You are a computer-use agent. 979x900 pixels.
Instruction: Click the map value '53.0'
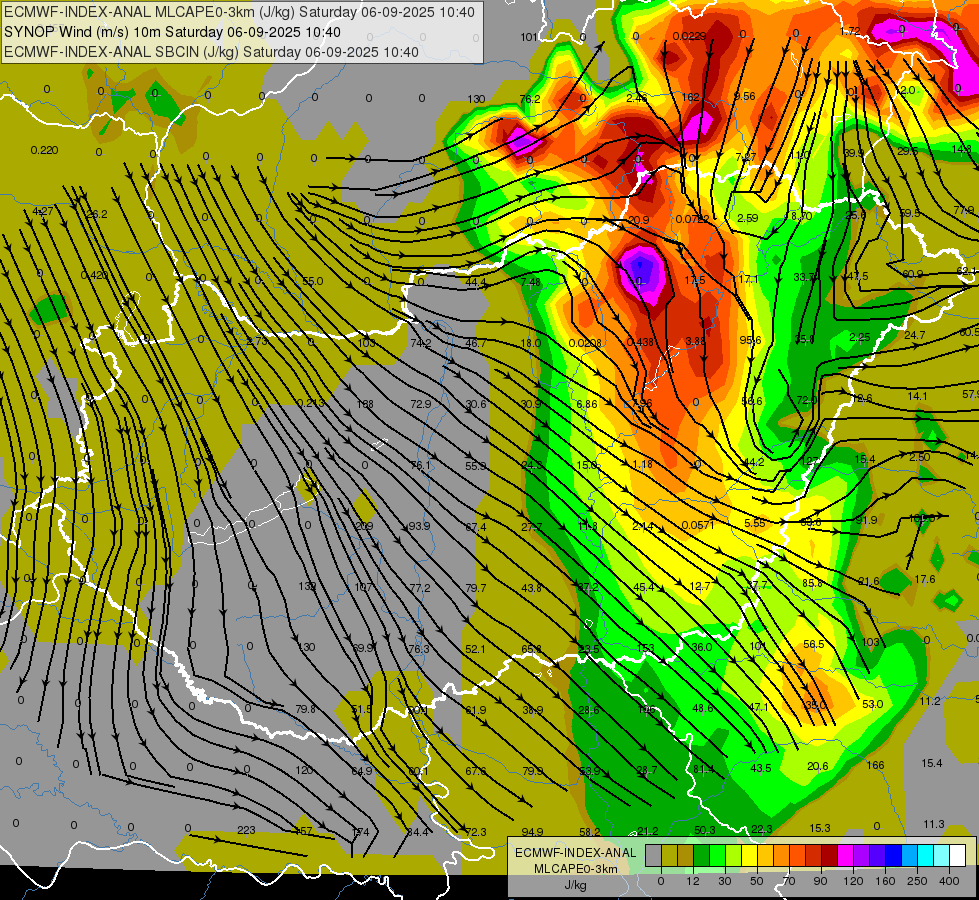872,704
